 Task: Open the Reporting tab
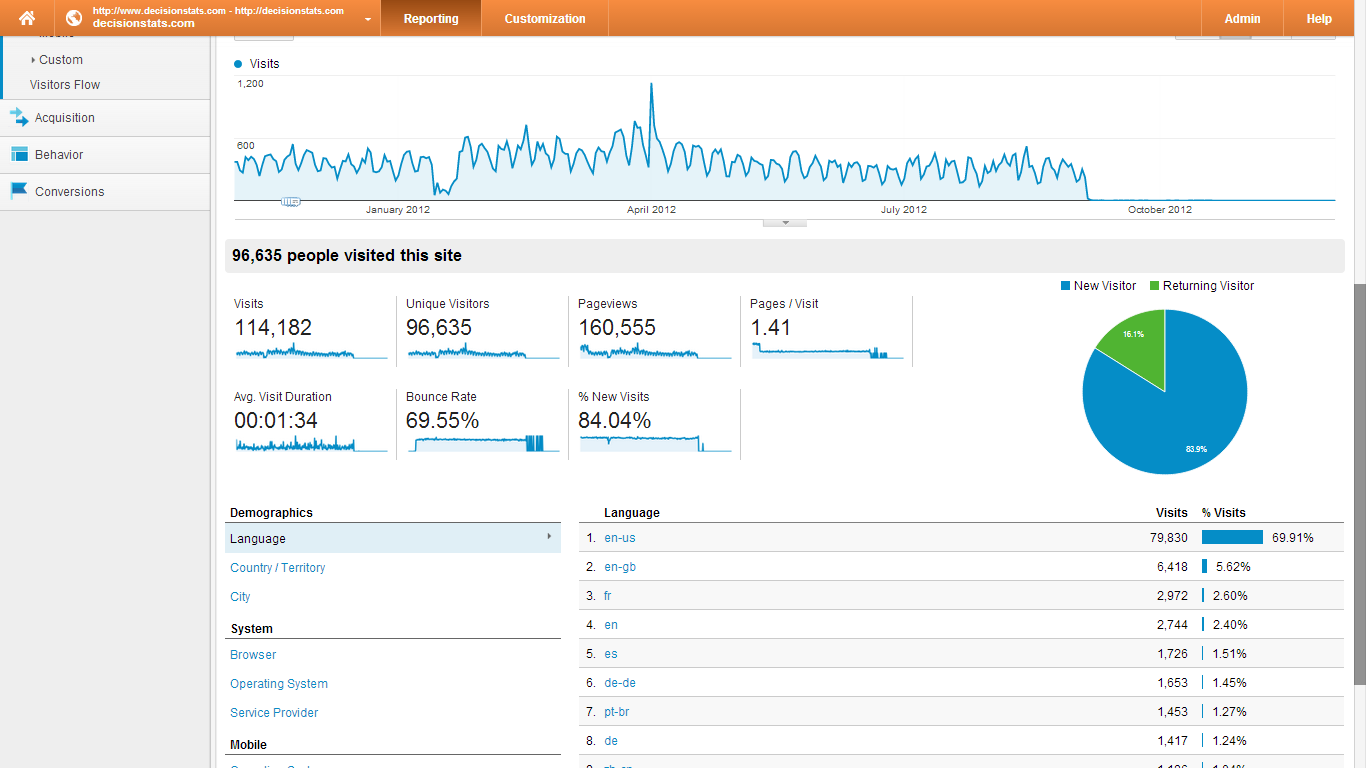tap(431, 19)
